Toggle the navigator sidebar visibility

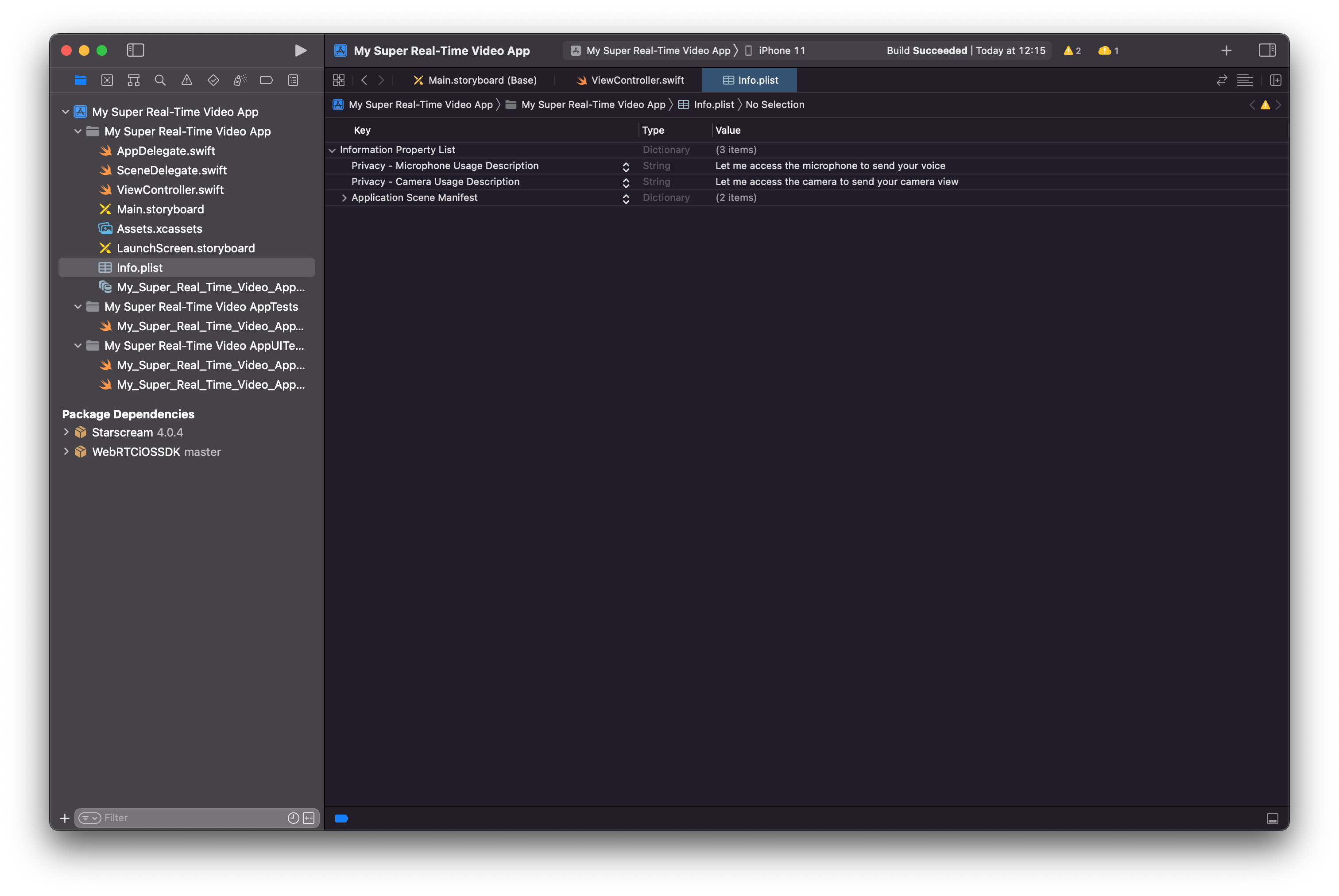135,50
